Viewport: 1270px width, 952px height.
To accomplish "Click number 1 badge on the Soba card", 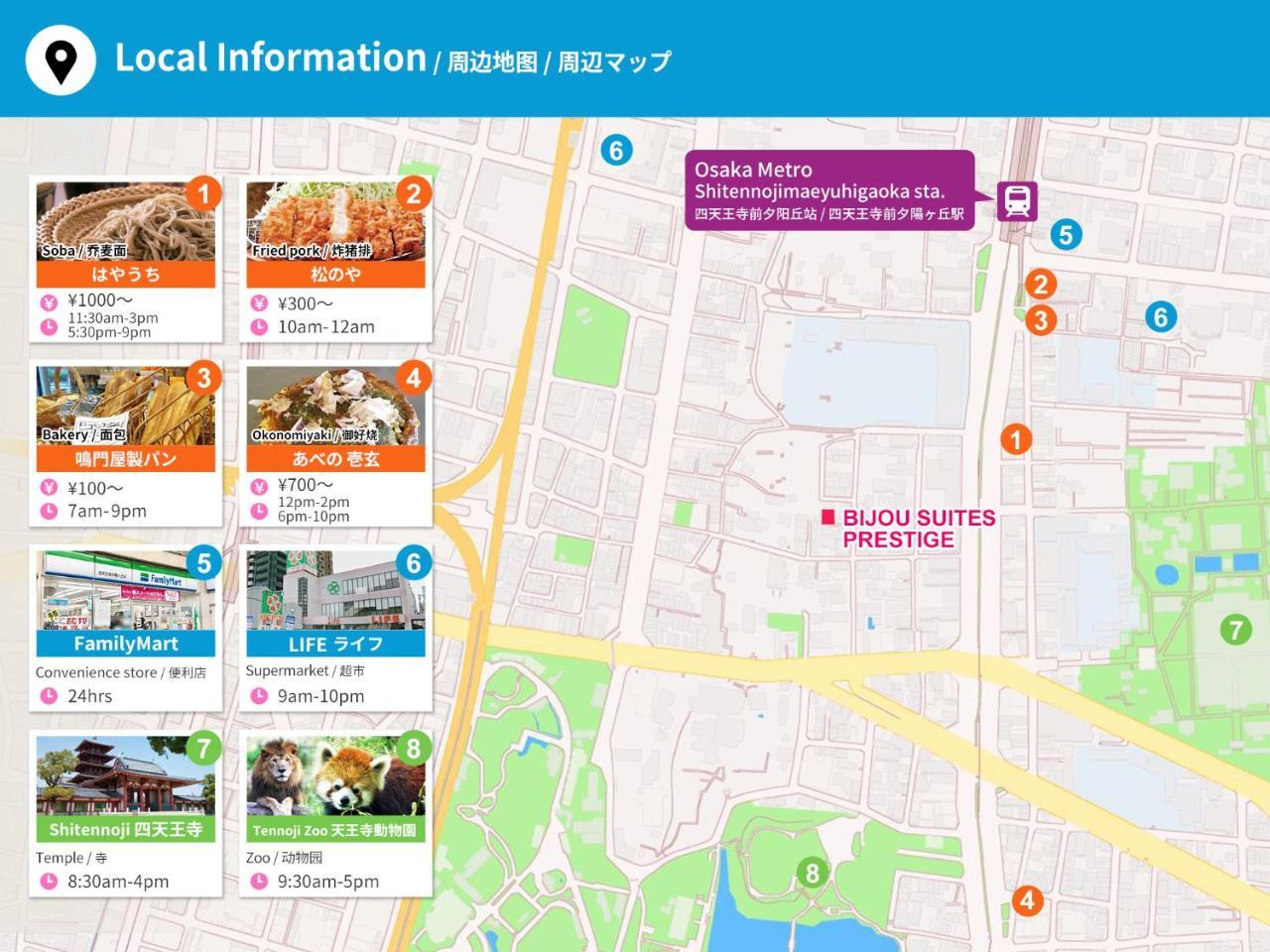I will [x=203, y=192].
